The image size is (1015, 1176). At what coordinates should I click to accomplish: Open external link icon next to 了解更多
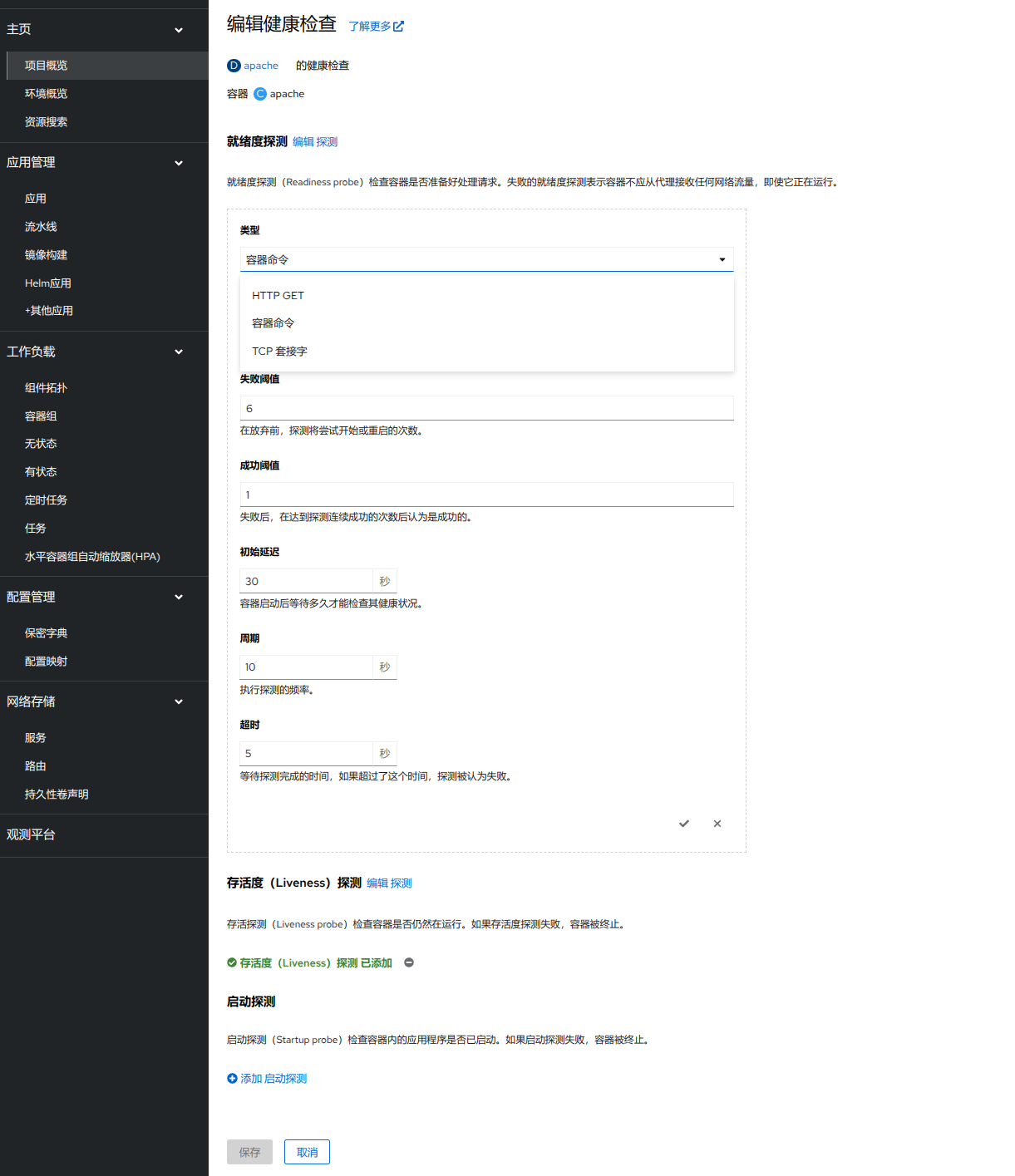point(398,27)
